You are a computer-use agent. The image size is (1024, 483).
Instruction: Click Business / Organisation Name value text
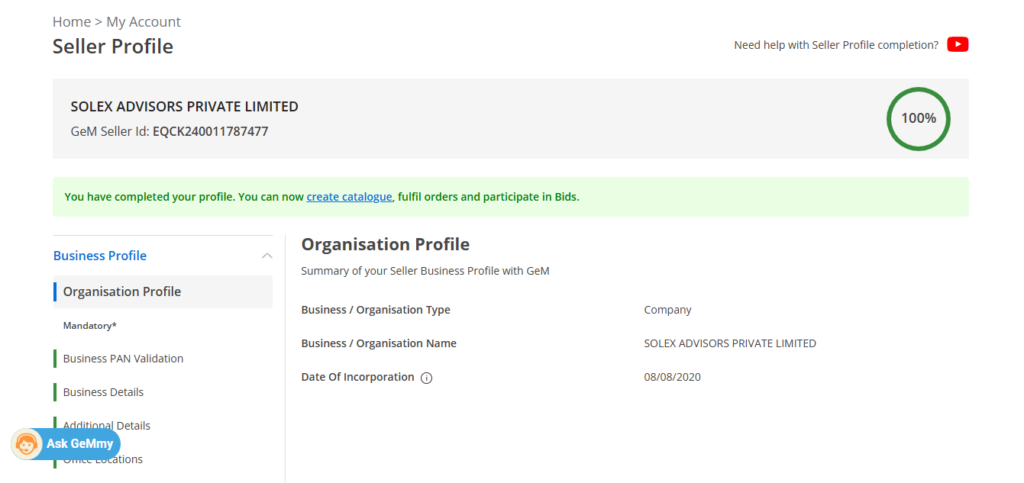pyautogui.click(x=729, y=343)
